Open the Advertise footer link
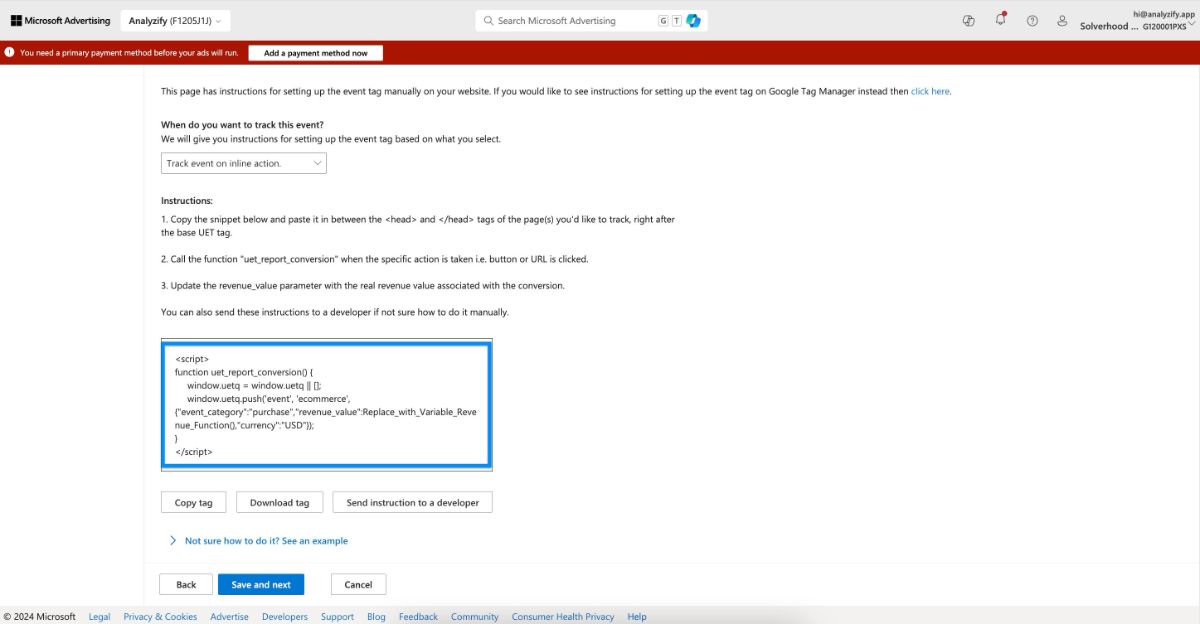 [230, 617]
